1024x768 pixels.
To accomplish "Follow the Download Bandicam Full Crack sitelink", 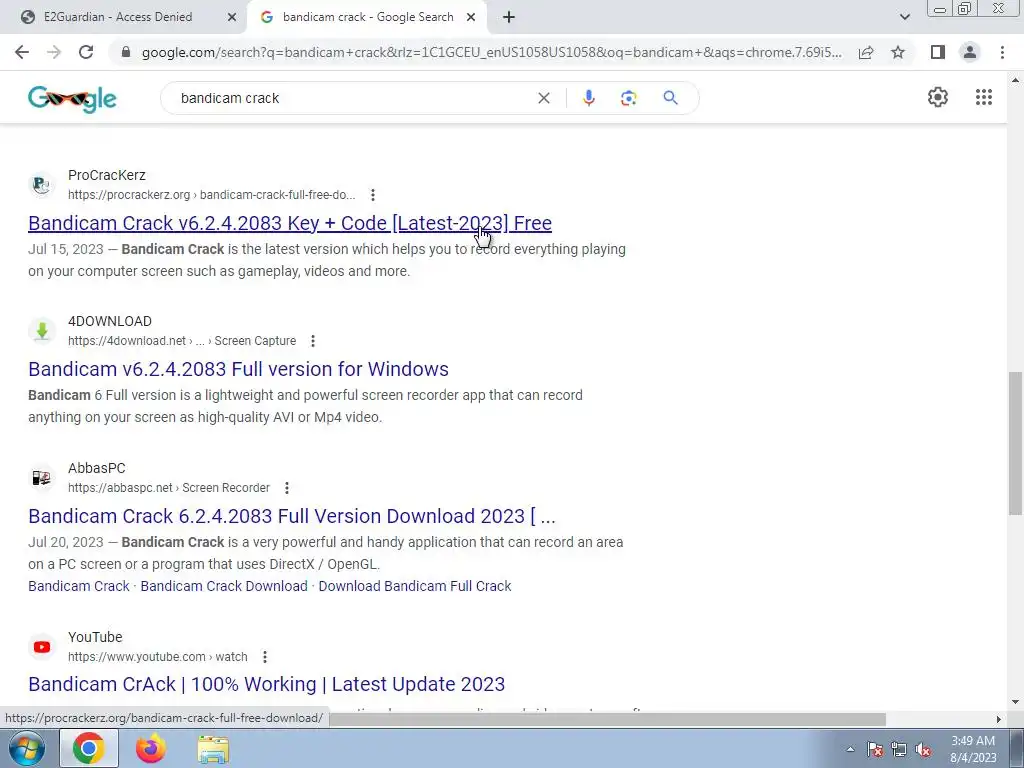I will (415, 586).
